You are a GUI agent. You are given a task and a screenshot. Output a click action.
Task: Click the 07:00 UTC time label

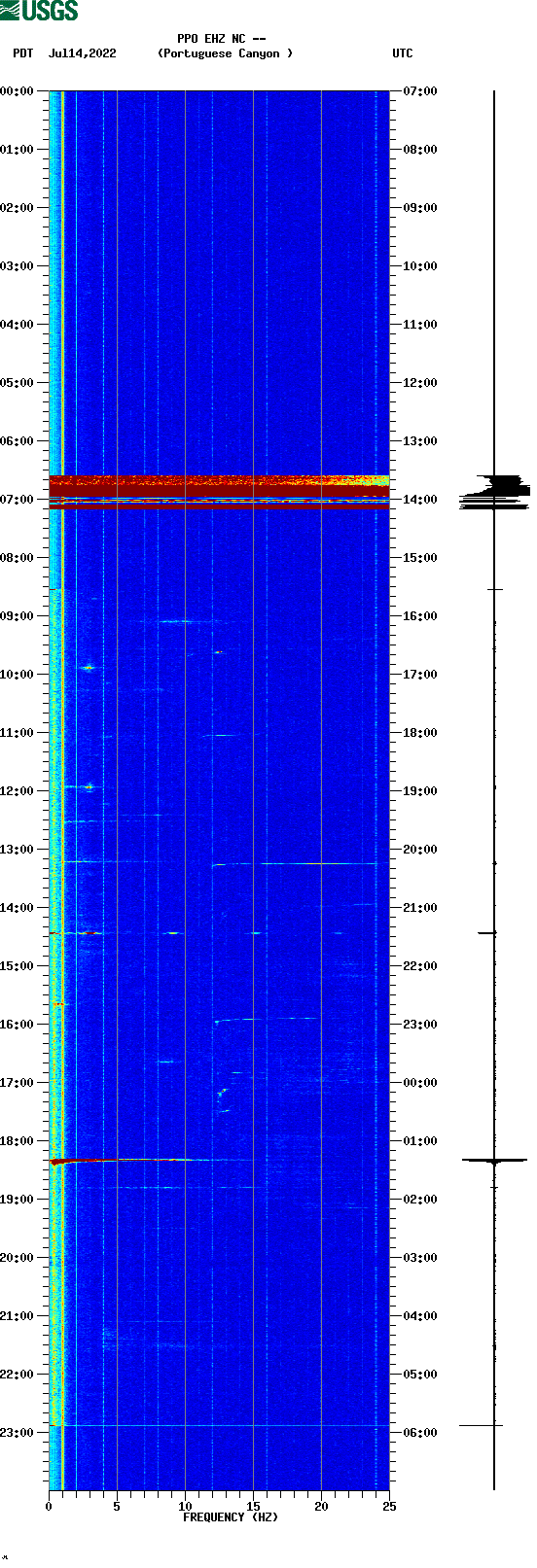point(420,91)
